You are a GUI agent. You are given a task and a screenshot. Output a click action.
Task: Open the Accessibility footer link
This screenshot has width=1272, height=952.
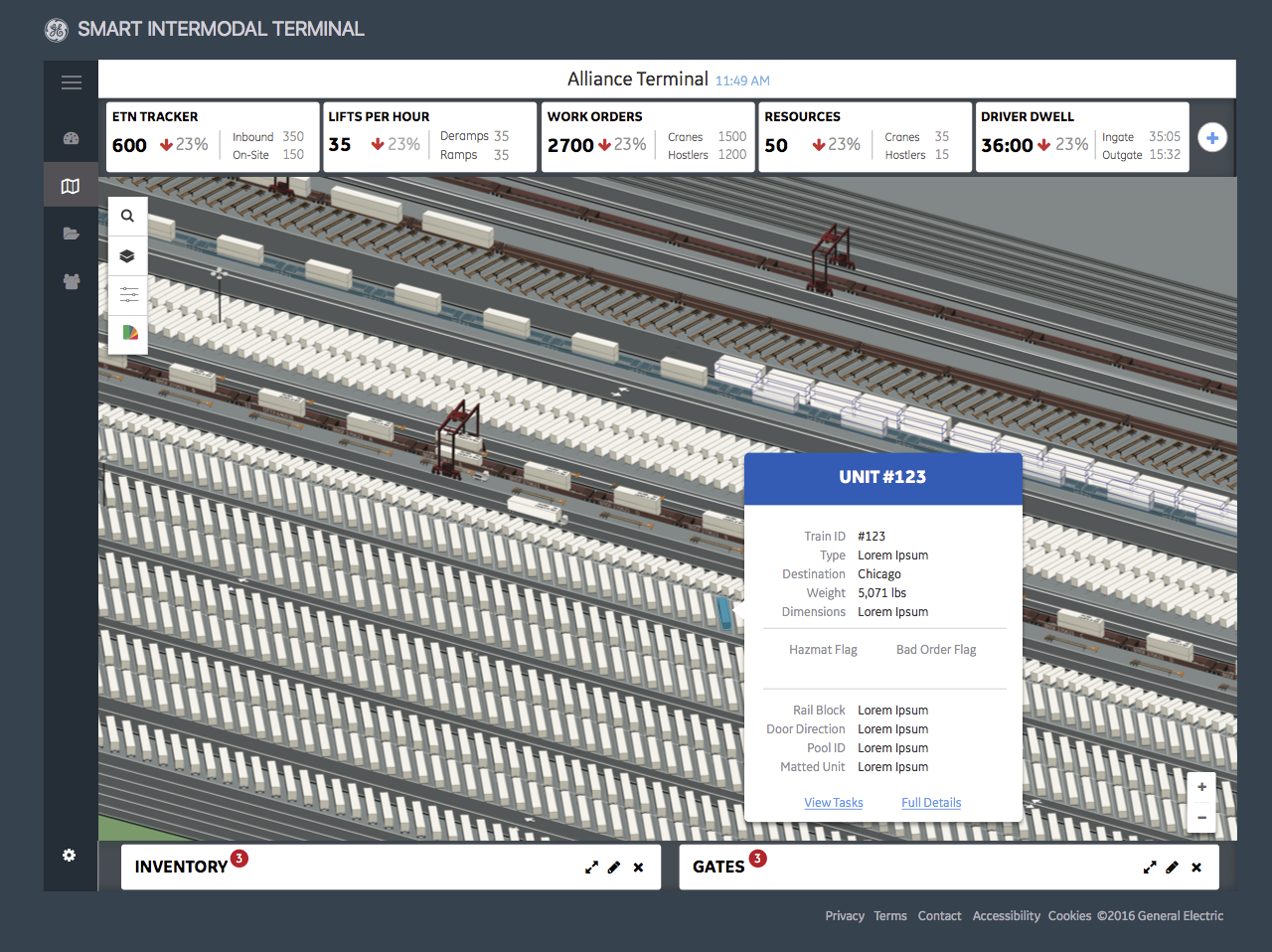click(x=1006, y=916)
